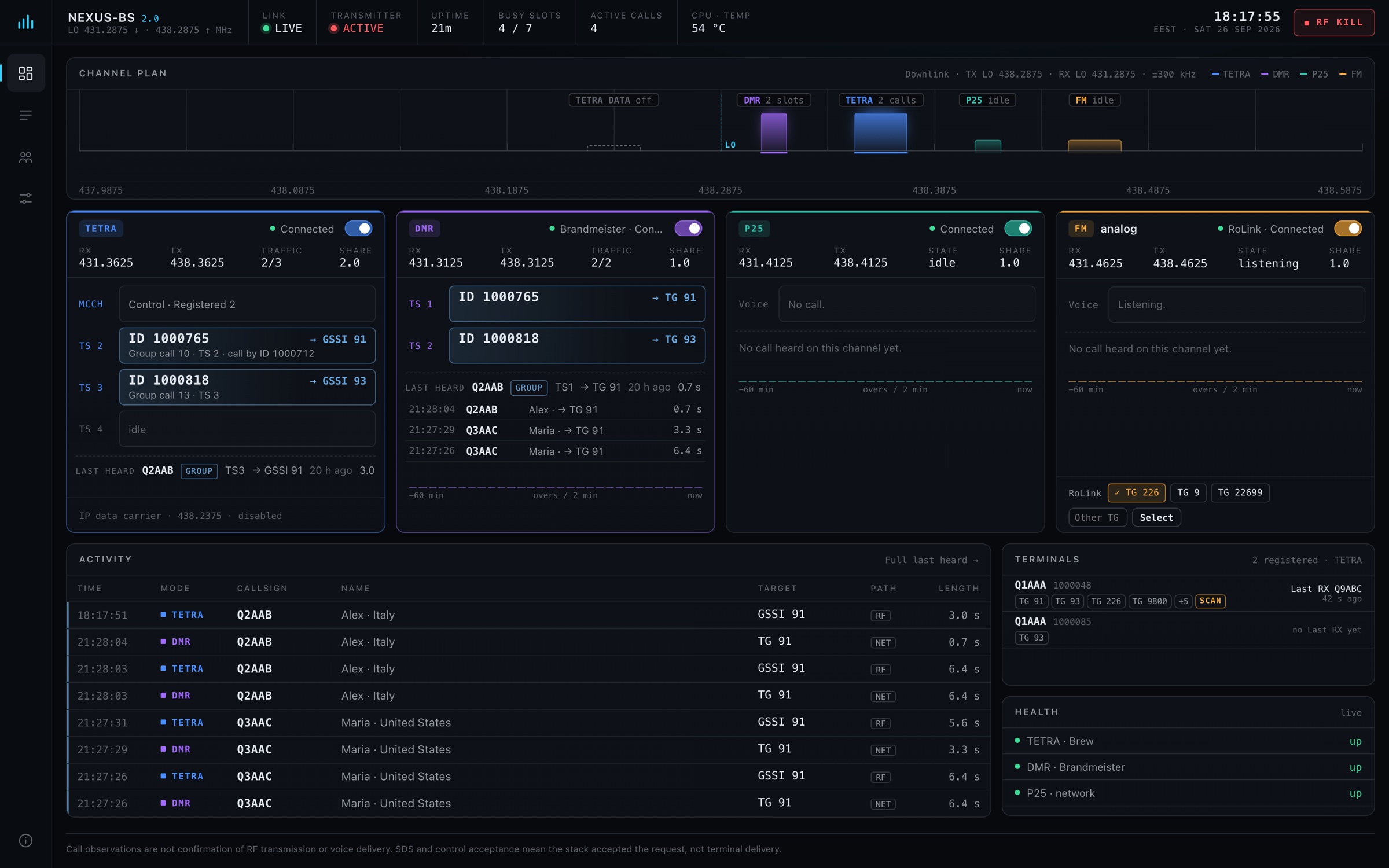Click the Select button for RoLink
This screenshot has width=1389, height=868.
[x=1156, y=517]
